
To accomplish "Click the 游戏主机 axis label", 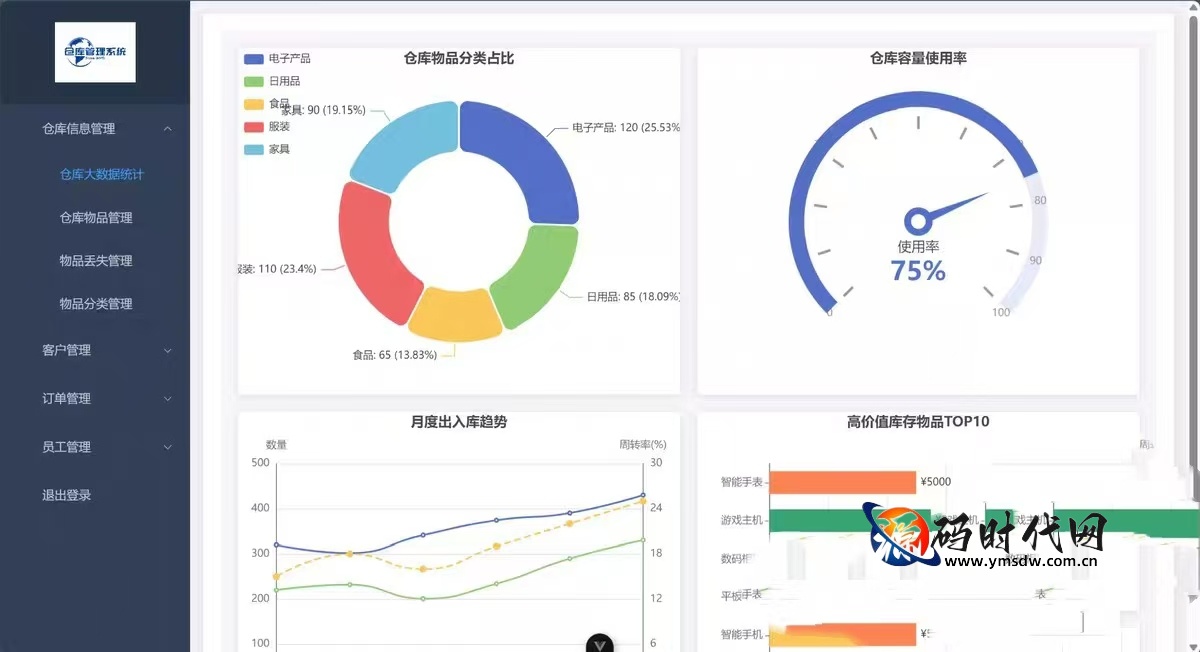I will click(741, 520).
